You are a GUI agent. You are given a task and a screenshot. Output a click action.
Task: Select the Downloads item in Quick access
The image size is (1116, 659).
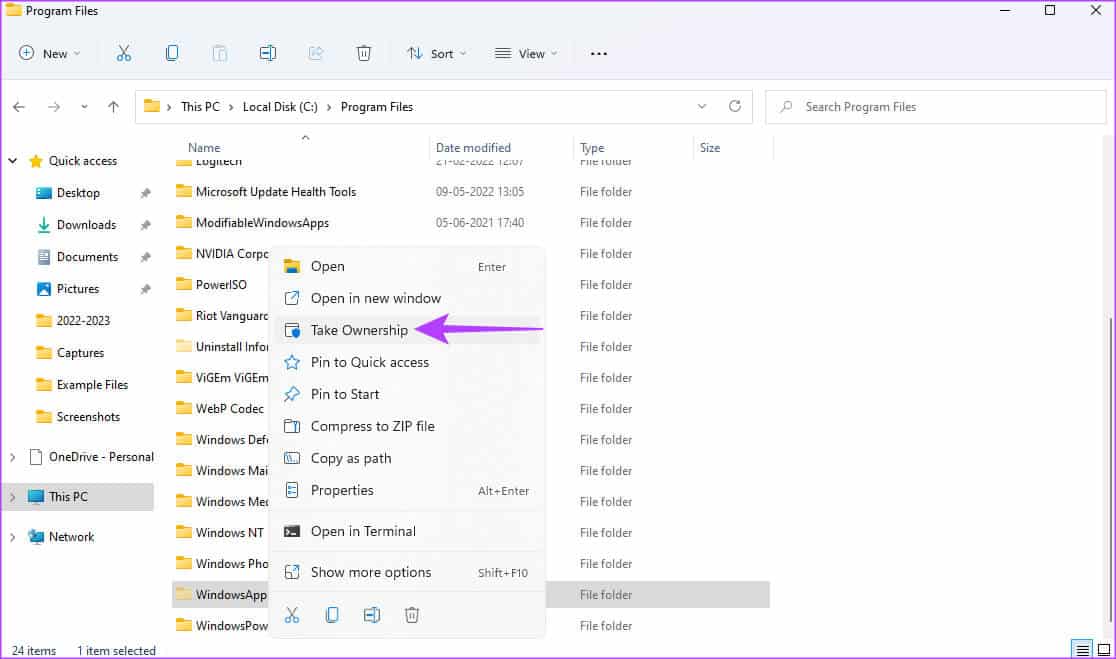click(x=86, y=225)
